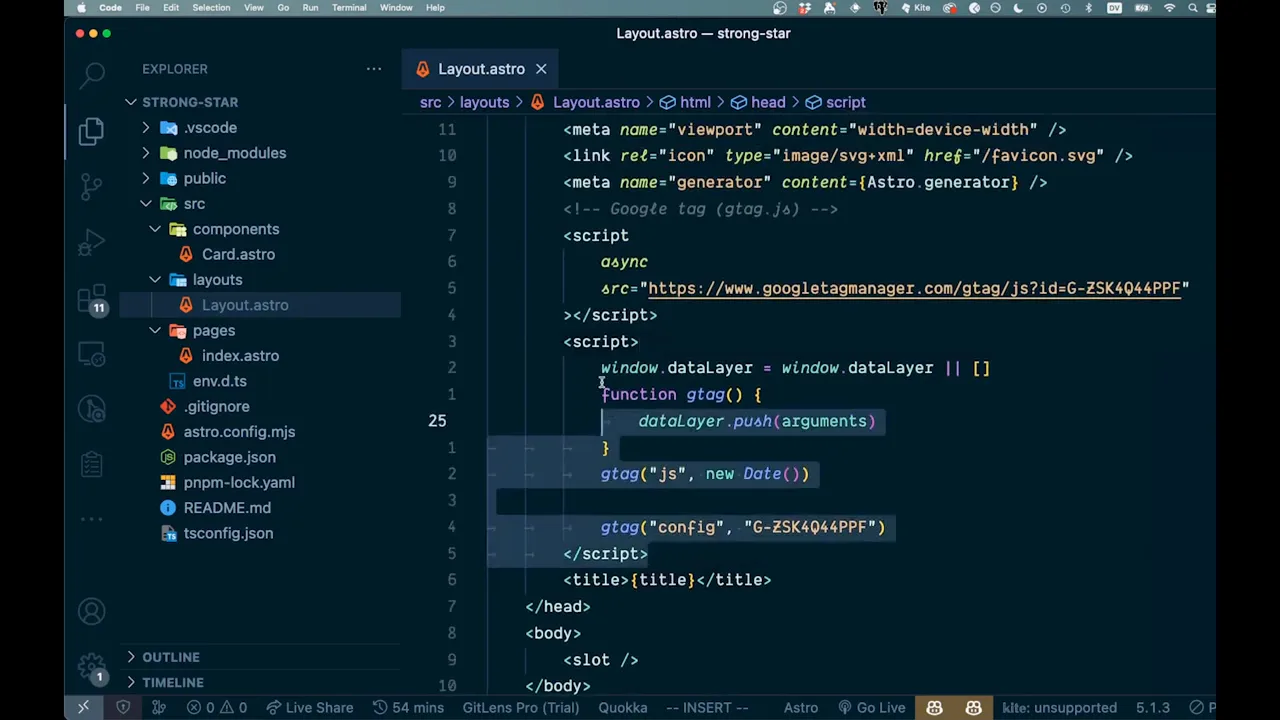
Task: Open the Accounts icon in activity bar
Action: [x=92, y=611]
